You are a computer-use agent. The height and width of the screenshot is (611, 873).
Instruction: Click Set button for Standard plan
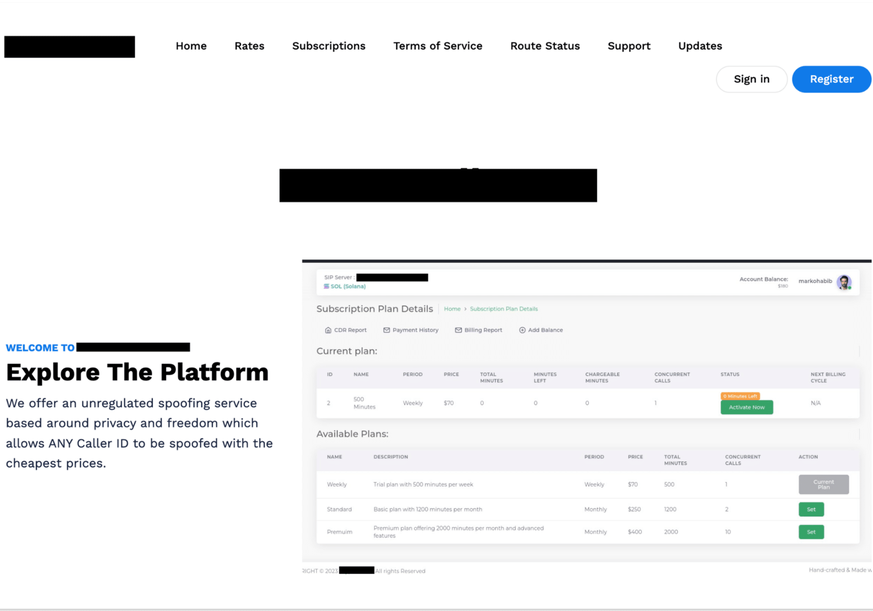tap(811, 509)
